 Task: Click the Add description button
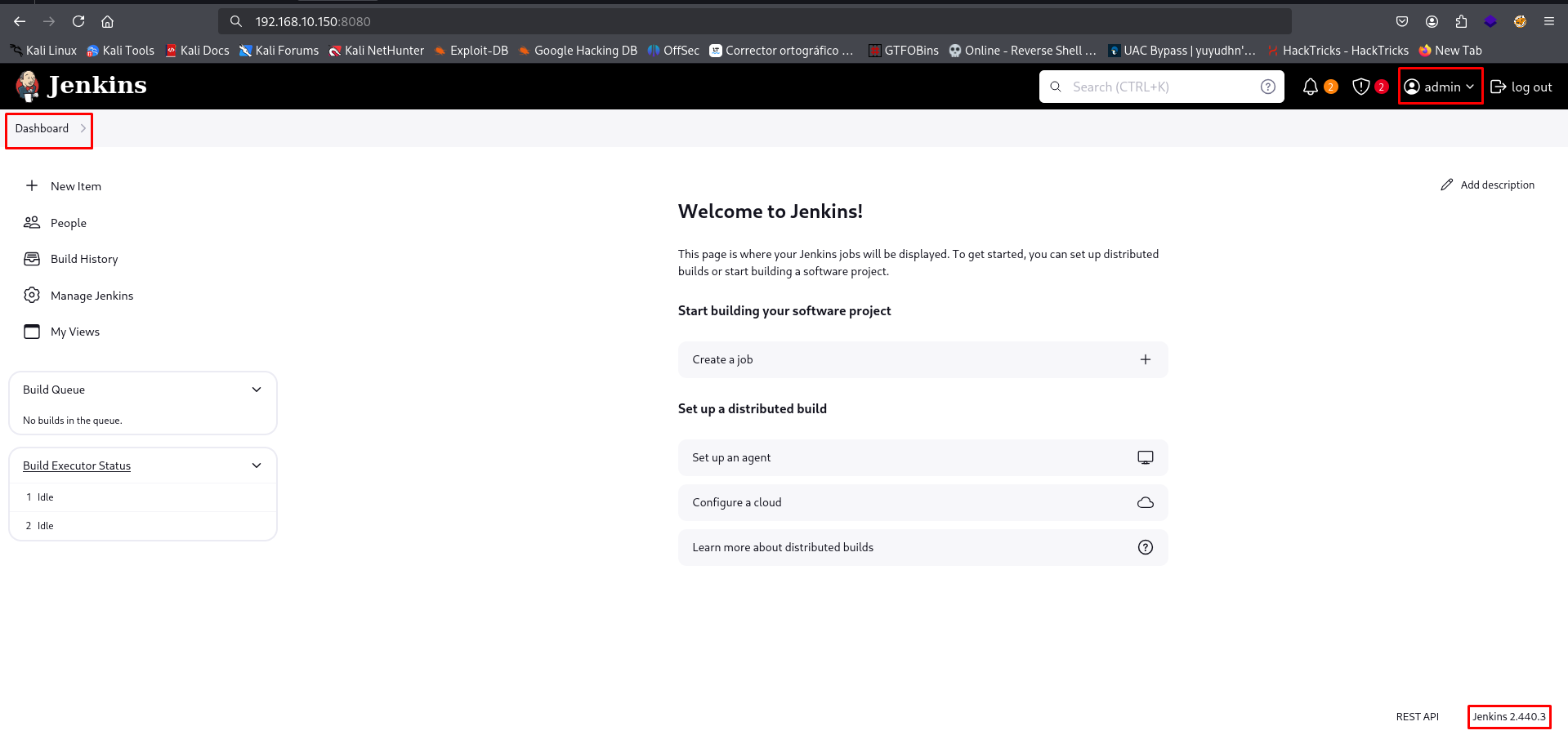point(1488,185)
